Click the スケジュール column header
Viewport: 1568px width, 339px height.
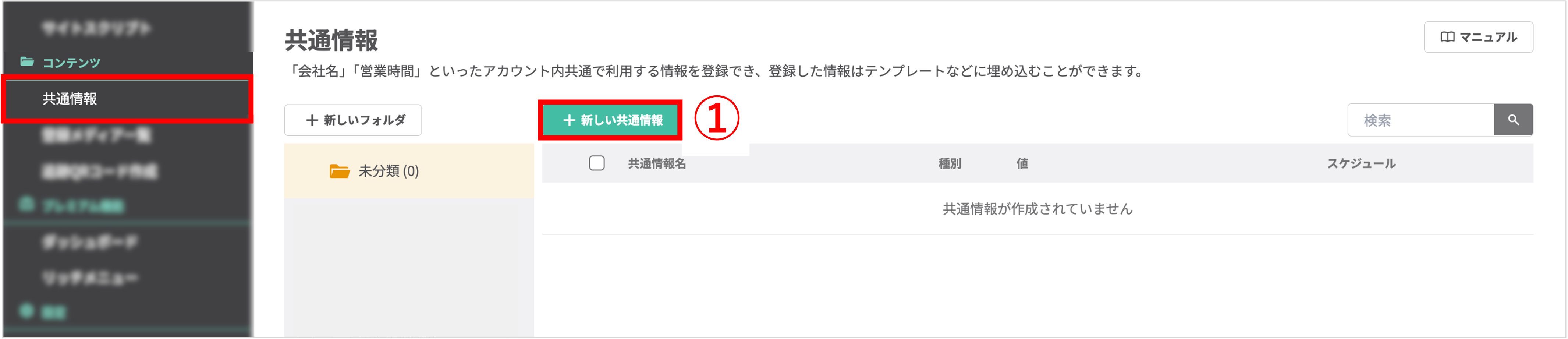(1361, 163)
